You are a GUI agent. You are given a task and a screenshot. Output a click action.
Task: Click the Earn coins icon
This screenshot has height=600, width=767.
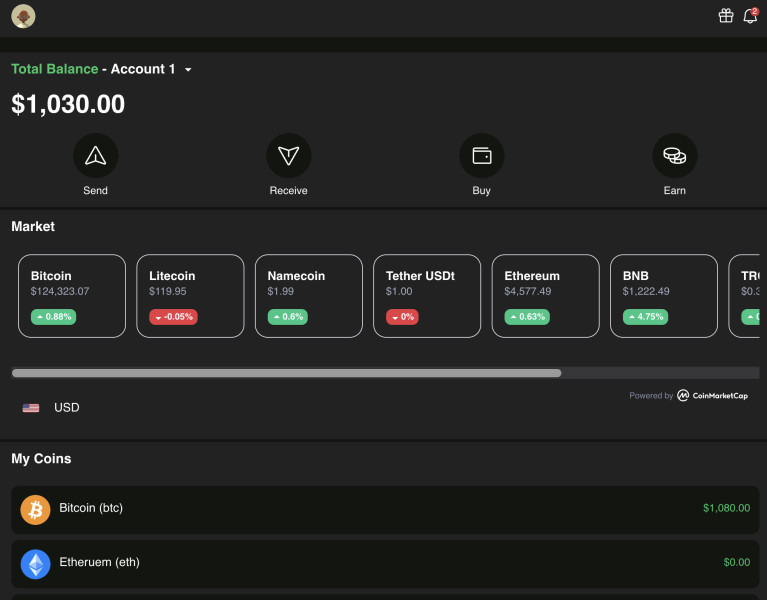[675, 156]
